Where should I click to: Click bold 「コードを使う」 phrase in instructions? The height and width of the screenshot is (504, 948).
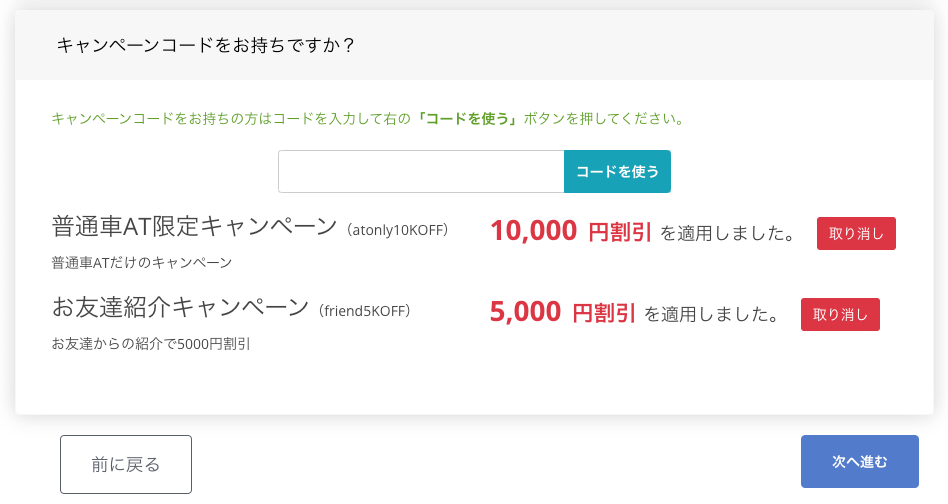coord(467,118)
